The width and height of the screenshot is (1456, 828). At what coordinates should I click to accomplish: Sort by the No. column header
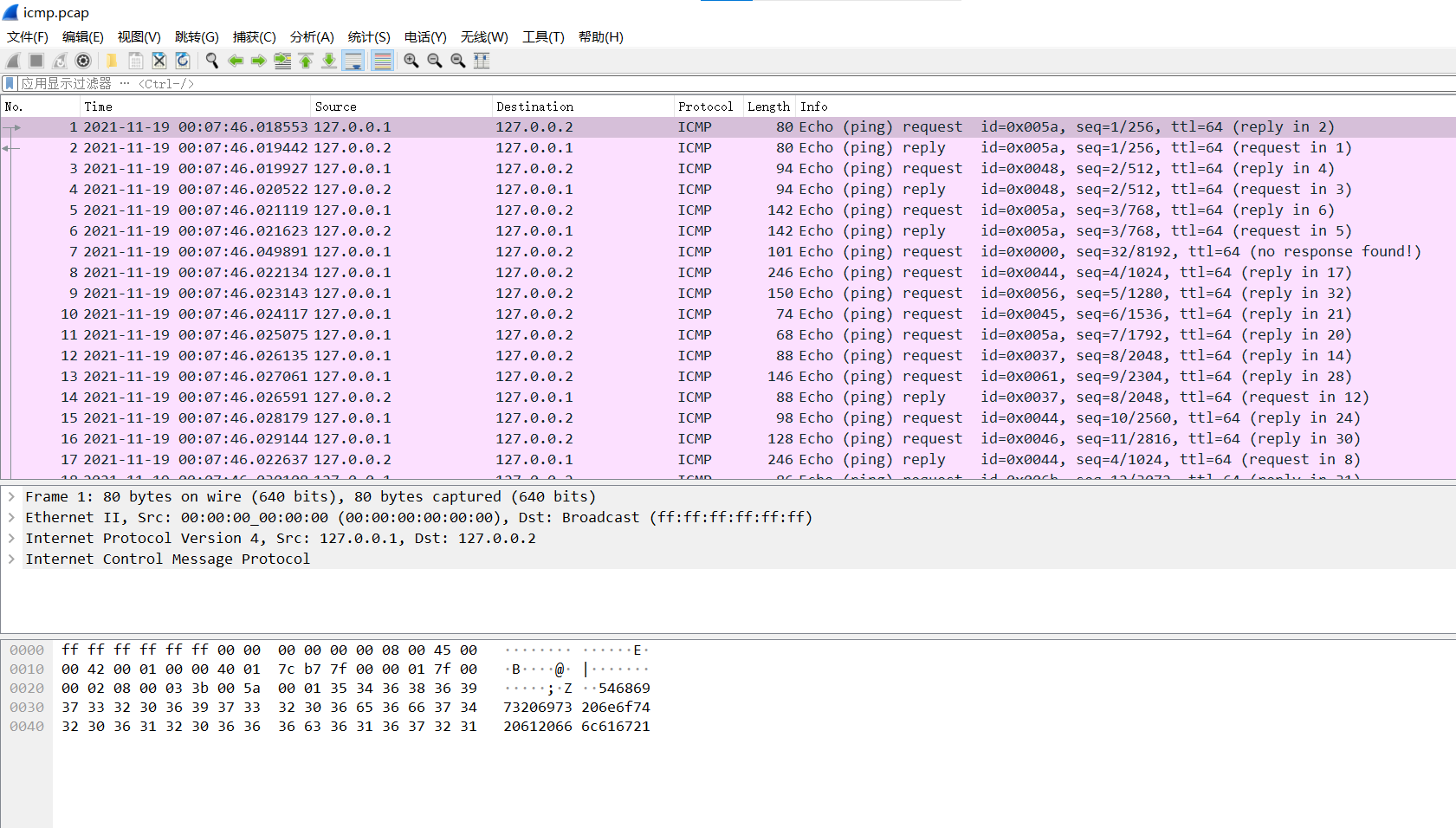(x=41, y=107)
